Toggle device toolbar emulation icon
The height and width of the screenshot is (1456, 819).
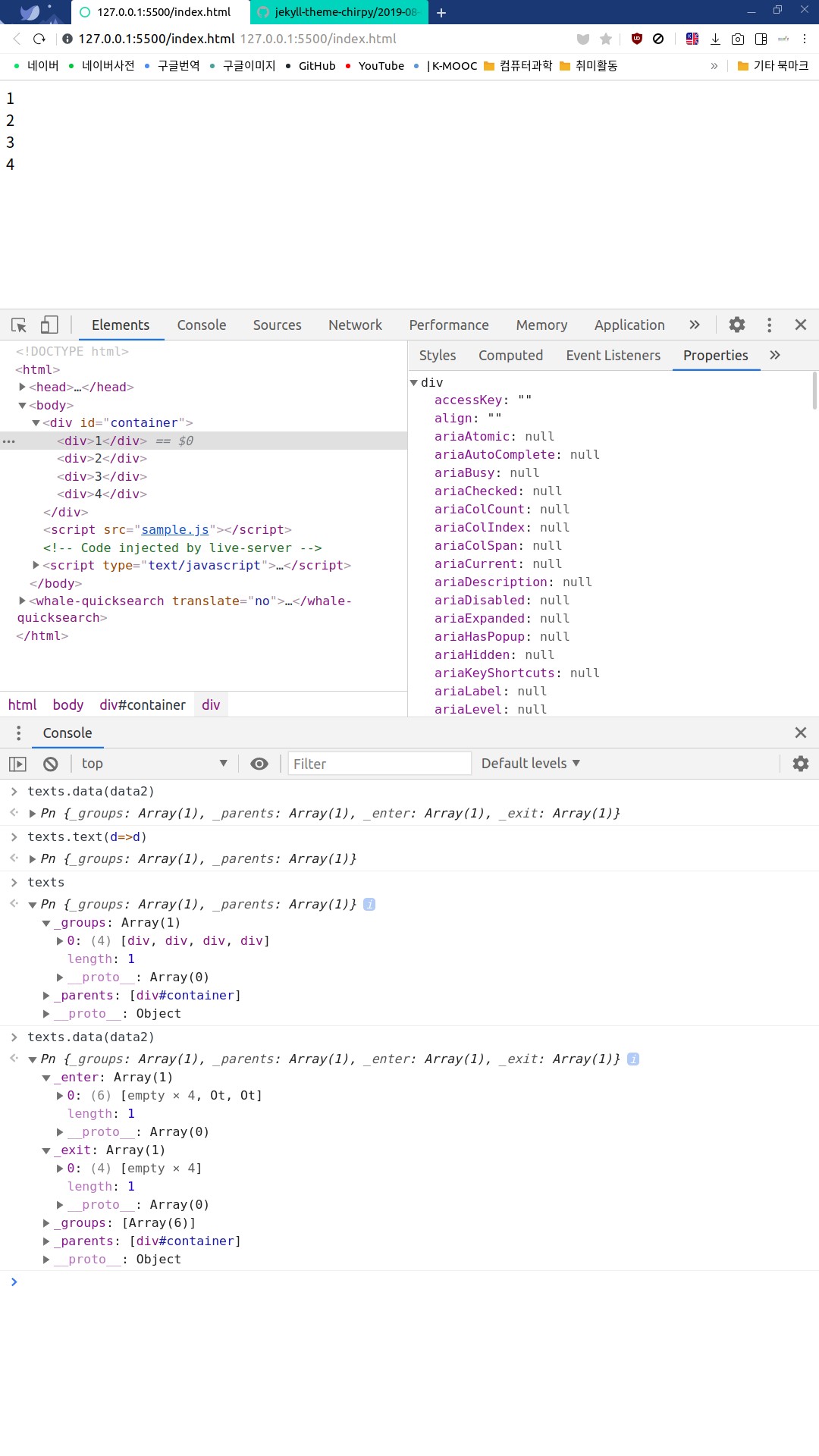click(49, 325)
